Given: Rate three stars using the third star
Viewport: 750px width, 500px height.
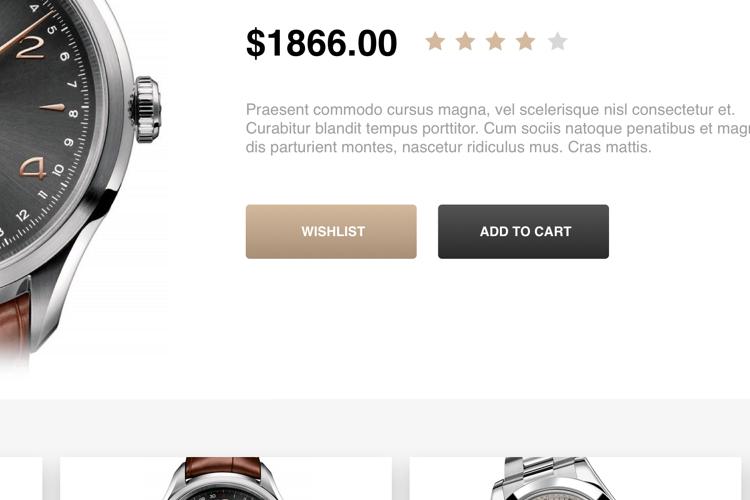Looking at the screenshot, I should tap(496, 41).
